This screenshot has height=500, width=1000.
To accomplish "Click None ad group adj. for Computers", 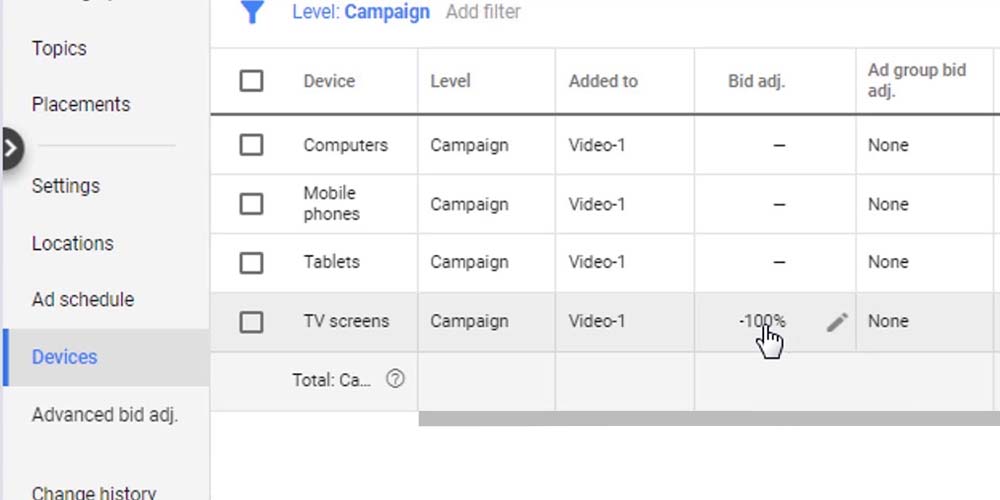I will (888, 145).
